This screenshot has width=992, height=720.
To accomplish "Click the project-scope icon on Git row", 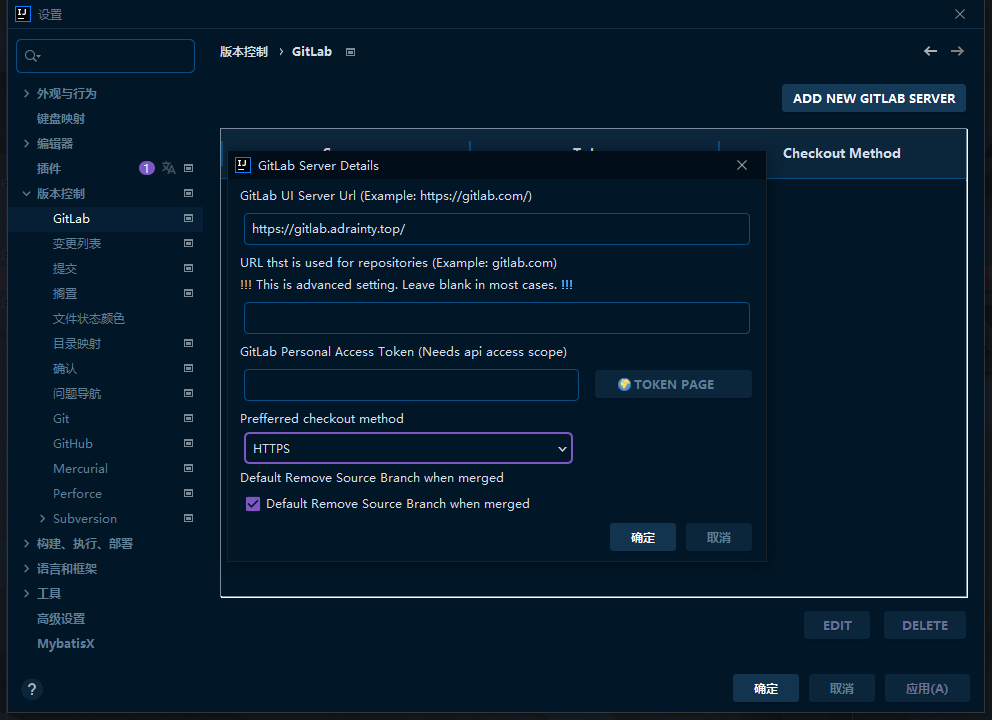I will [x=189, y=418].
